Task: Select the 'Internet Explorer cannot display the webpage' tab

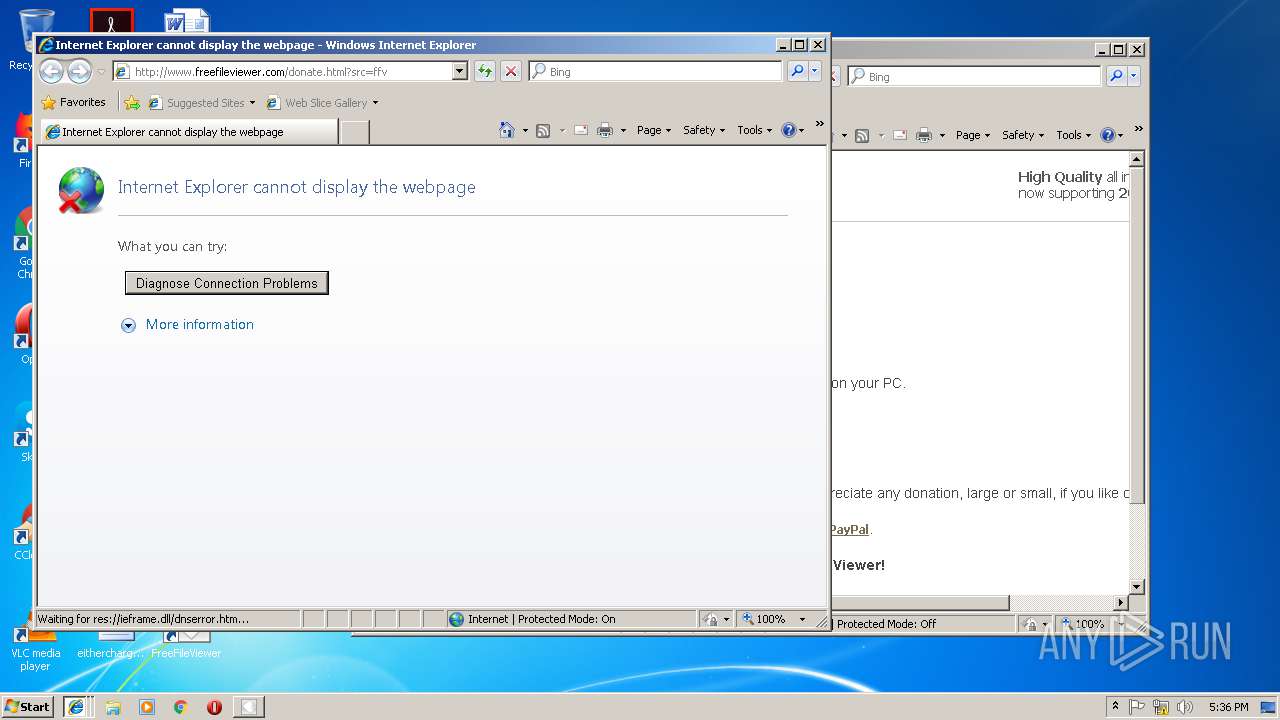Action: point(189,132)
